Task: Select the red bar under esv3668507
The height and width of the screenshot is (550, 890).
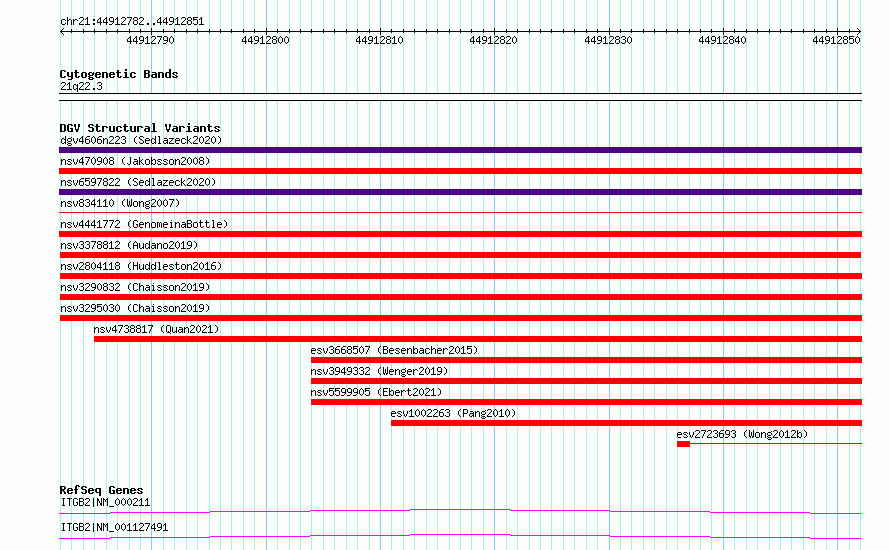Action: pyautogui.click(x=586, y=360)
